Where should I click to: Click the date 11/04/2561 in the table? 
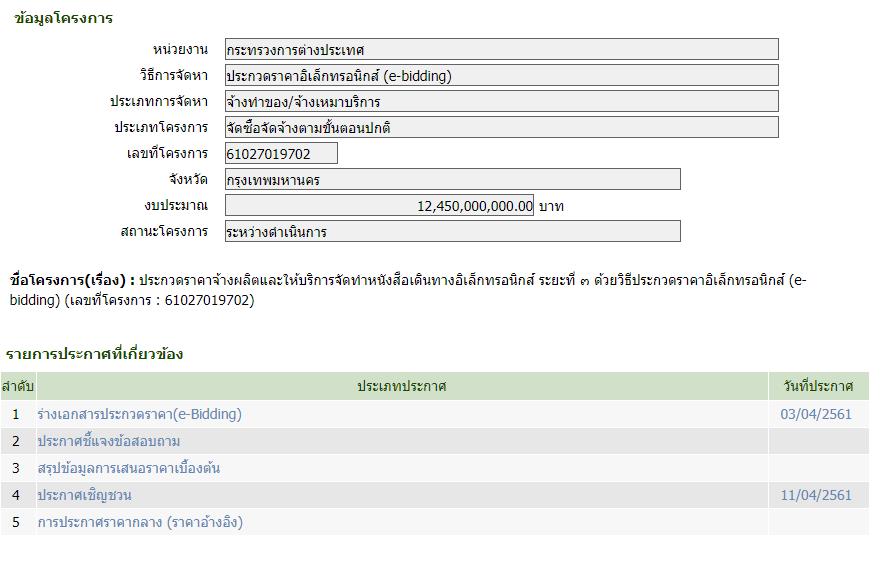[x=816, y=495]
